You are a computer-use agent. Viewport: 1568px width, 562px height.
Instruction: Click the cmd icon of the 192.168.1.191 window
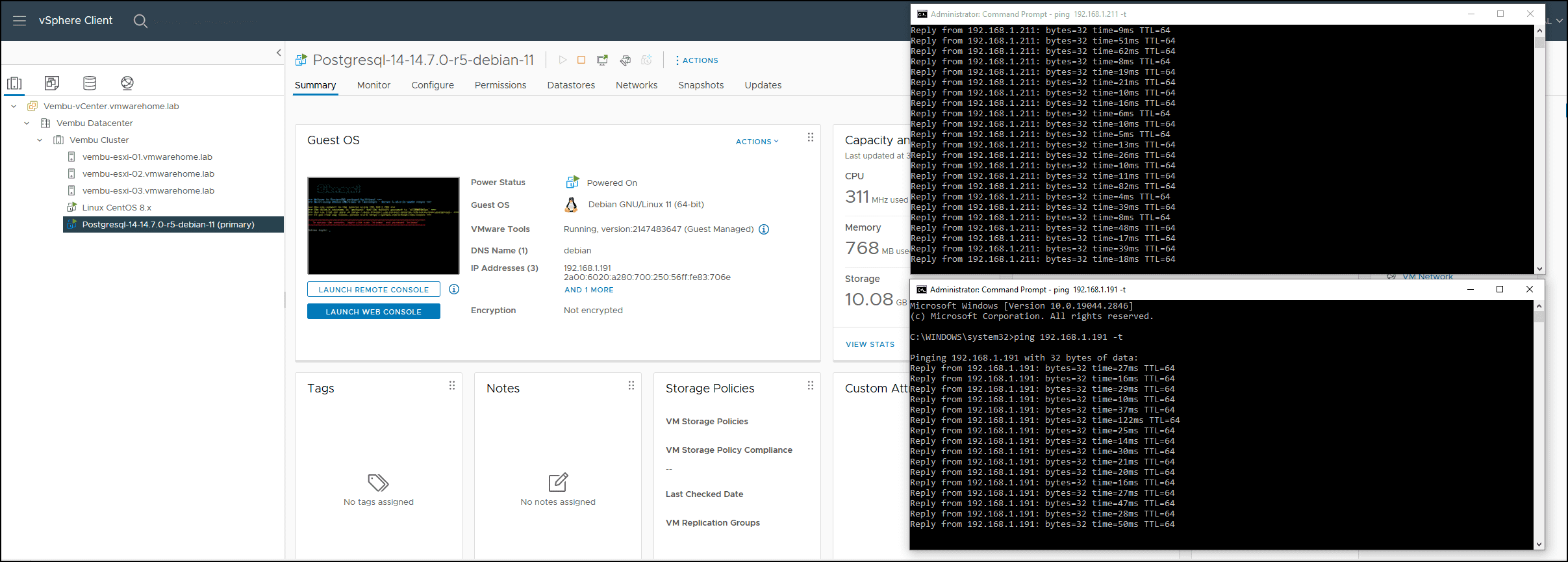922,289
